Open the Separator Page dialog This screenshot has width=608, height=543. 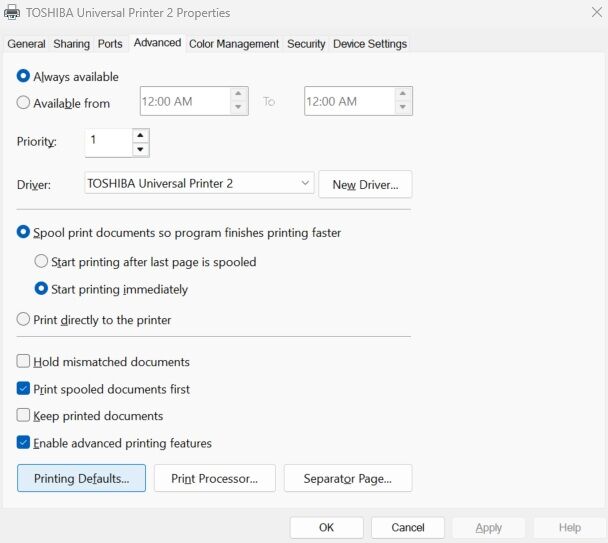347,478
